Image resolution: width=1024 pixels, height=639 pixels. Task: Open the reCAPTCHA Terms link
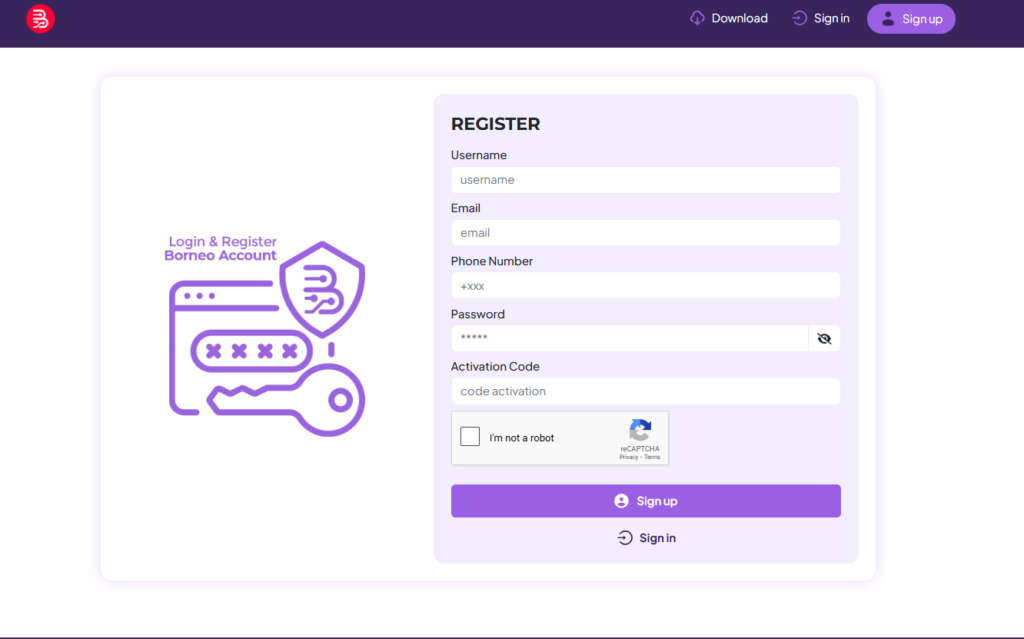click(x=652, y=457)
